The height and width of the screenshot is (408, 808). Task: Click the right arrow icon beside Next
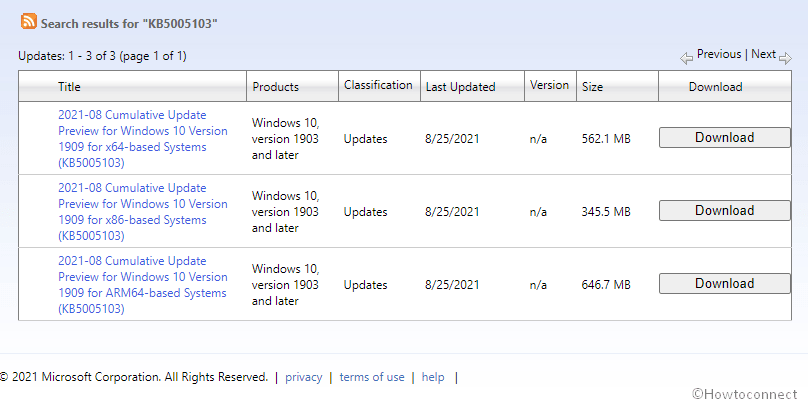785,58
